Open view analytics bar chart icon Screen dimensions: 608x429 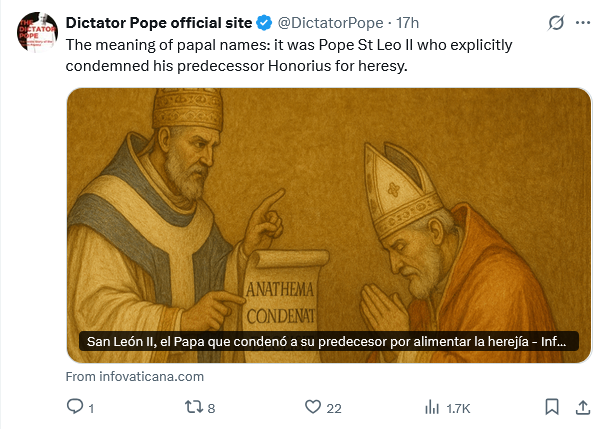433,407
